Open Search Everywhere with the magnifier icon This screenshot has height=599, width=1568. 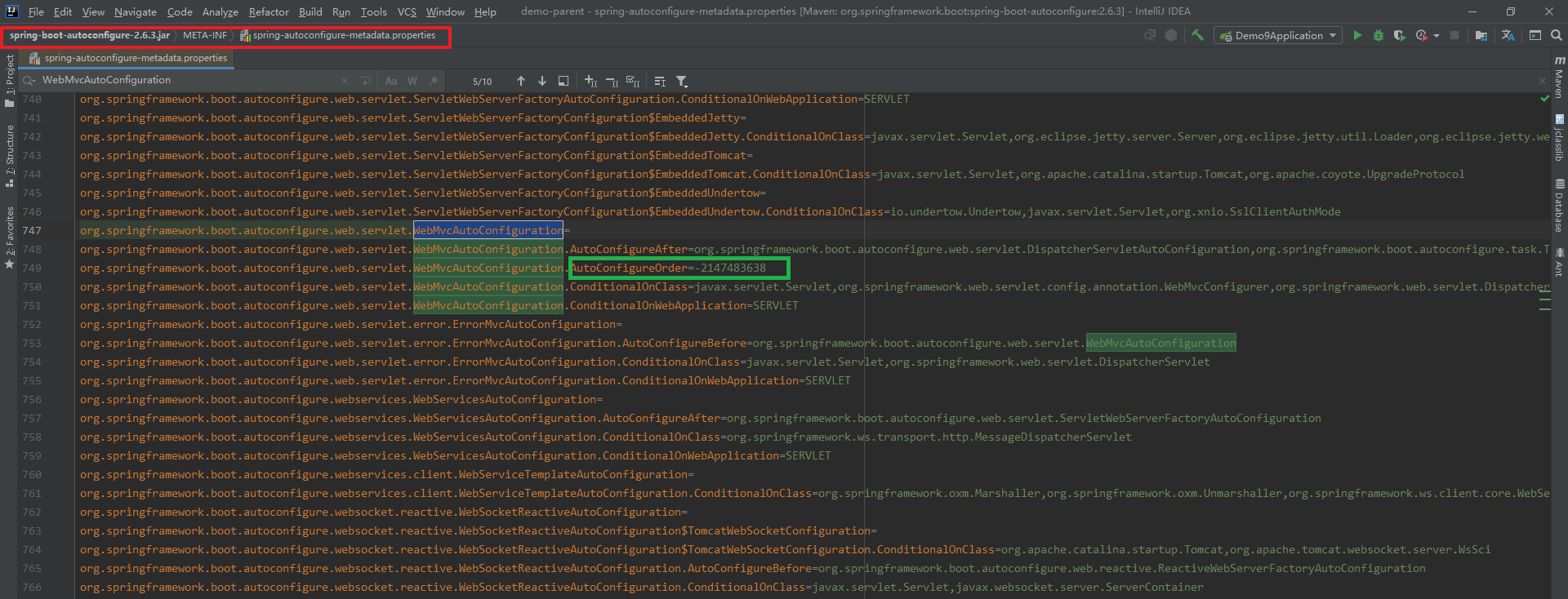(1557, 35)
